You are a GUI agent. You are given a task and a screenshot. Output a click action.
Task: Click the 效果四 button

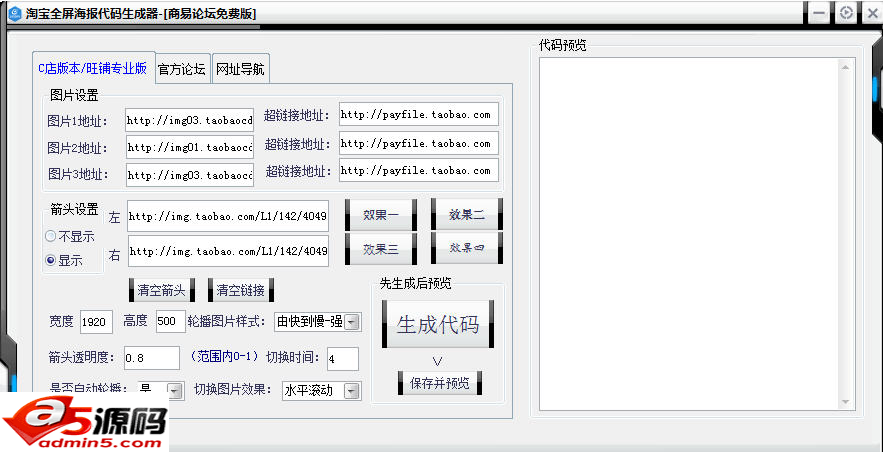click(x=467, y=248)
